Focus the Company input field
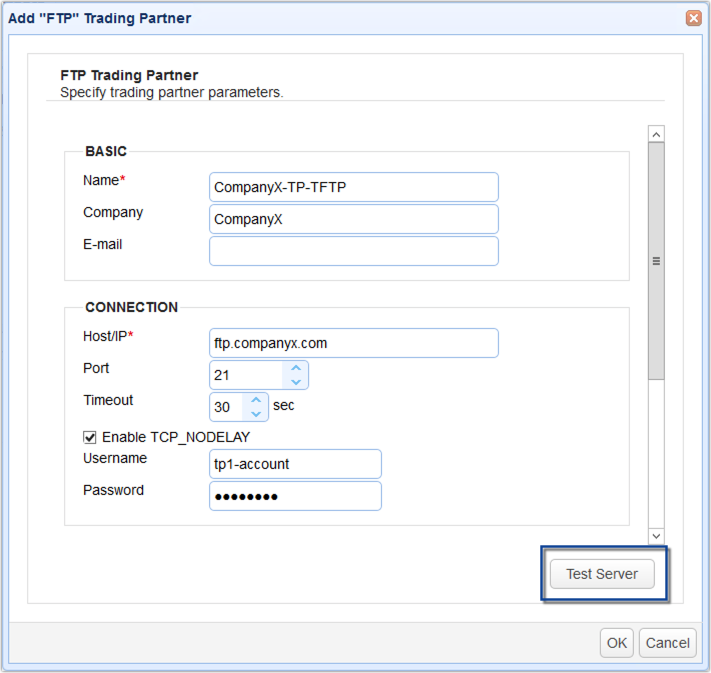This screenshot has width=711, height=673. (353, 219)
